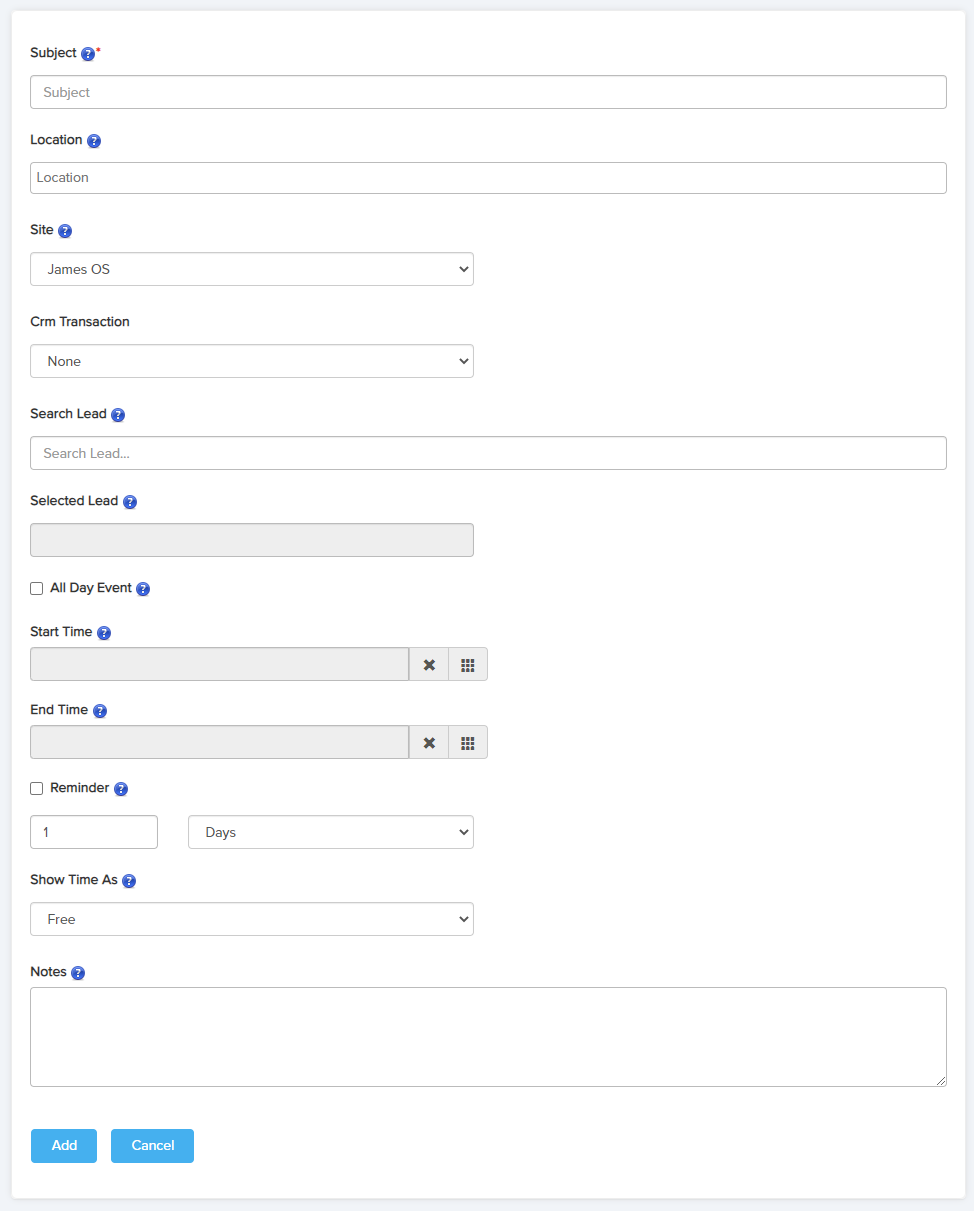Click inside the Notes text area

point(488,1036)
